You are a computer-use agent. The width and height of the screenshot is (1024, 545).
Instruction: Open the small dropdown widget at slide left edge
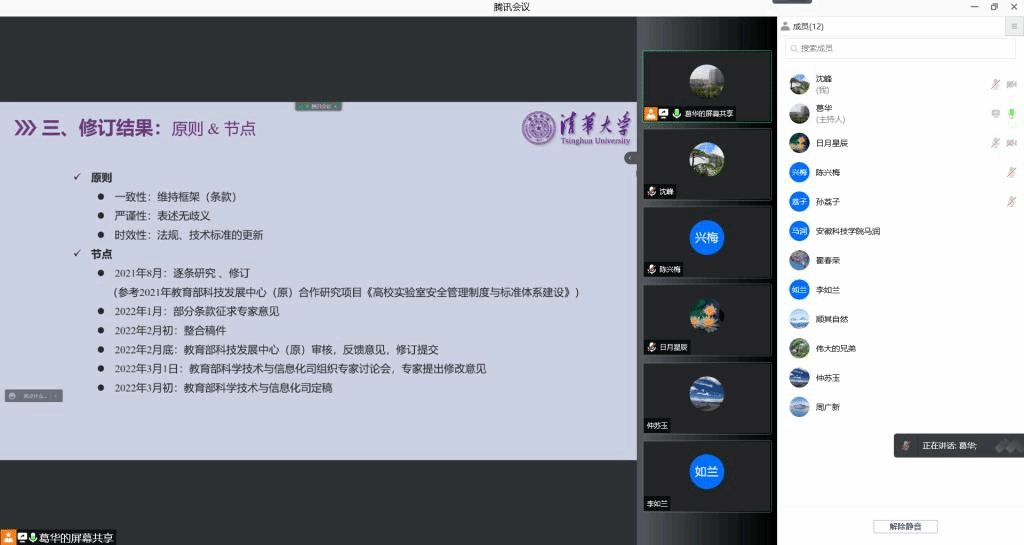click(x=33, y=396)
